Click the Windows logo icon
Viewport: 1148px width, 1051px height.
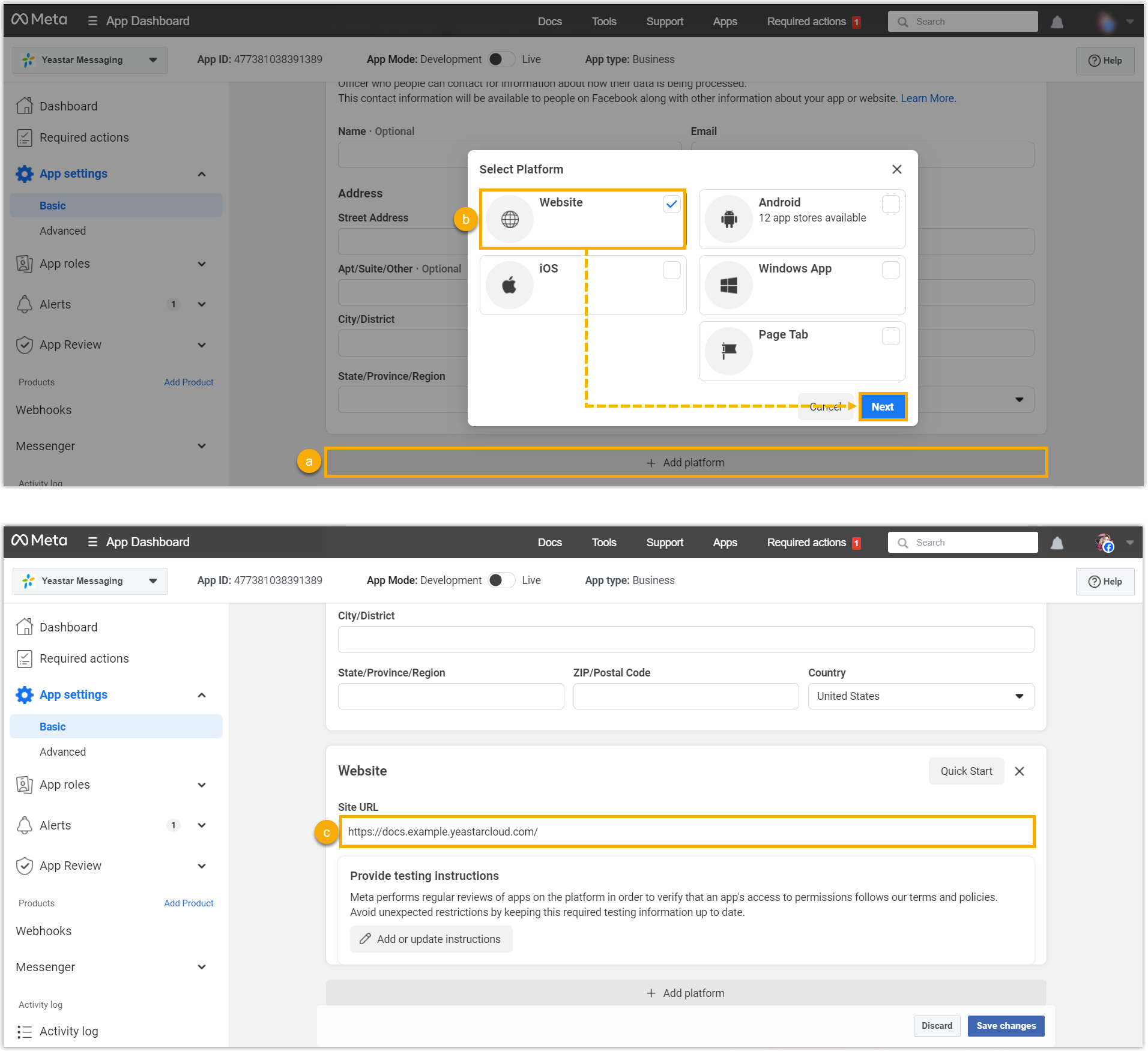729,286
